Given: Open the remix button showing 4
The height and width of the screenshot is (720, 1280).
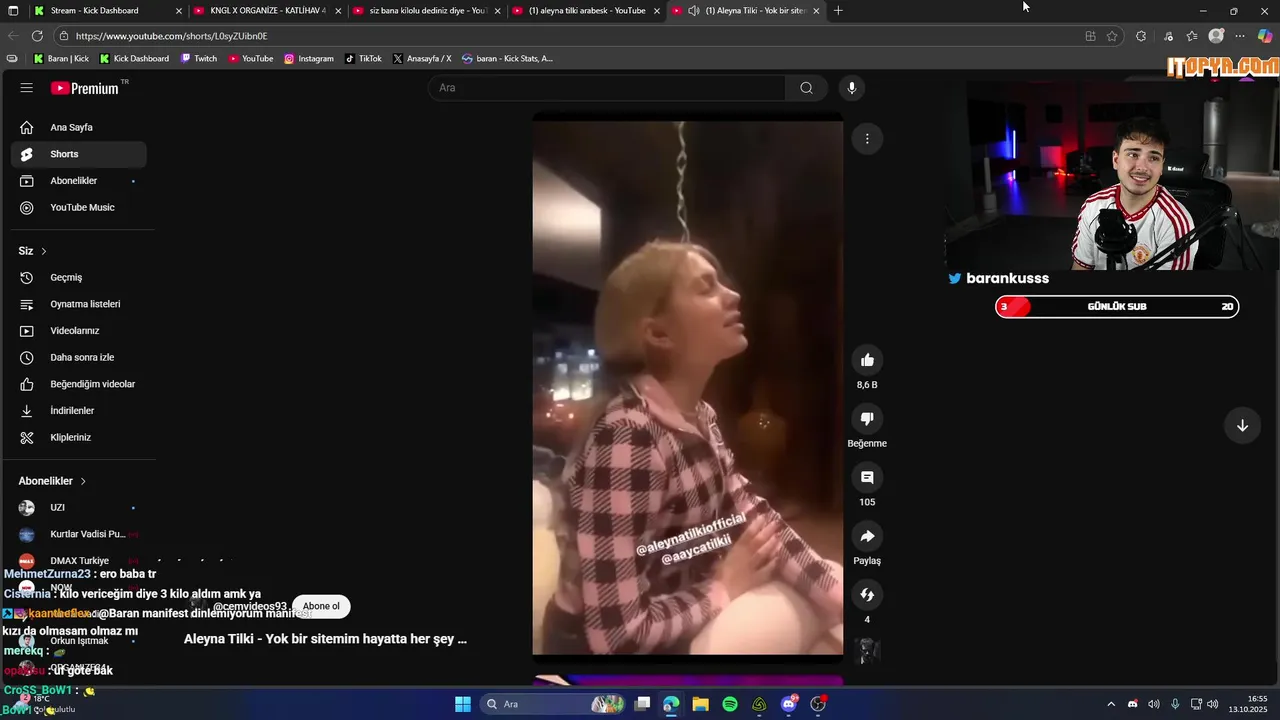Looking at the screenshot, I should pos(867,595).
